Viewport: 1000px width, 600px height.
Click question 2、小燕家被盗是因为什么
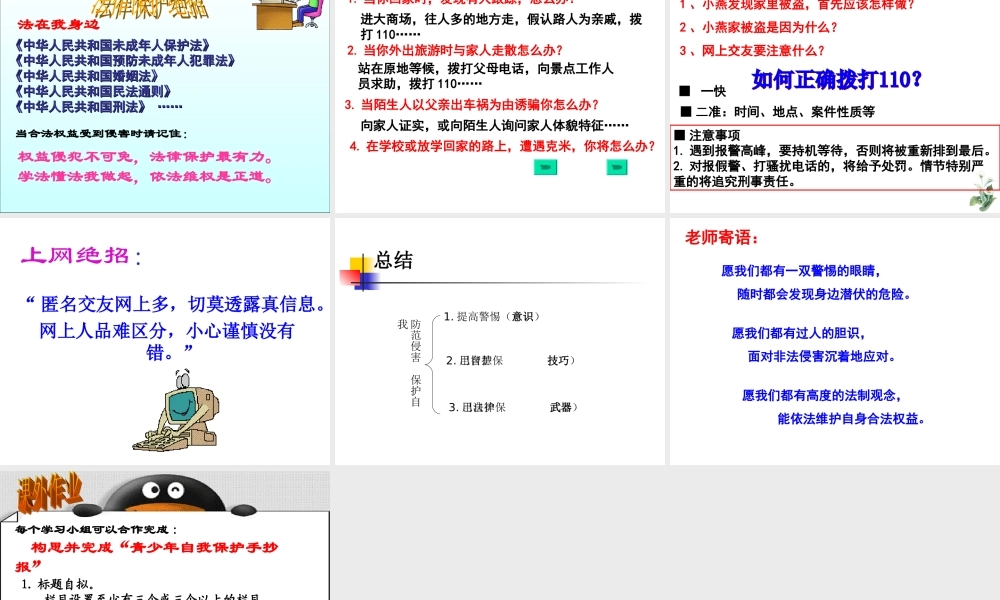(758, 27)
